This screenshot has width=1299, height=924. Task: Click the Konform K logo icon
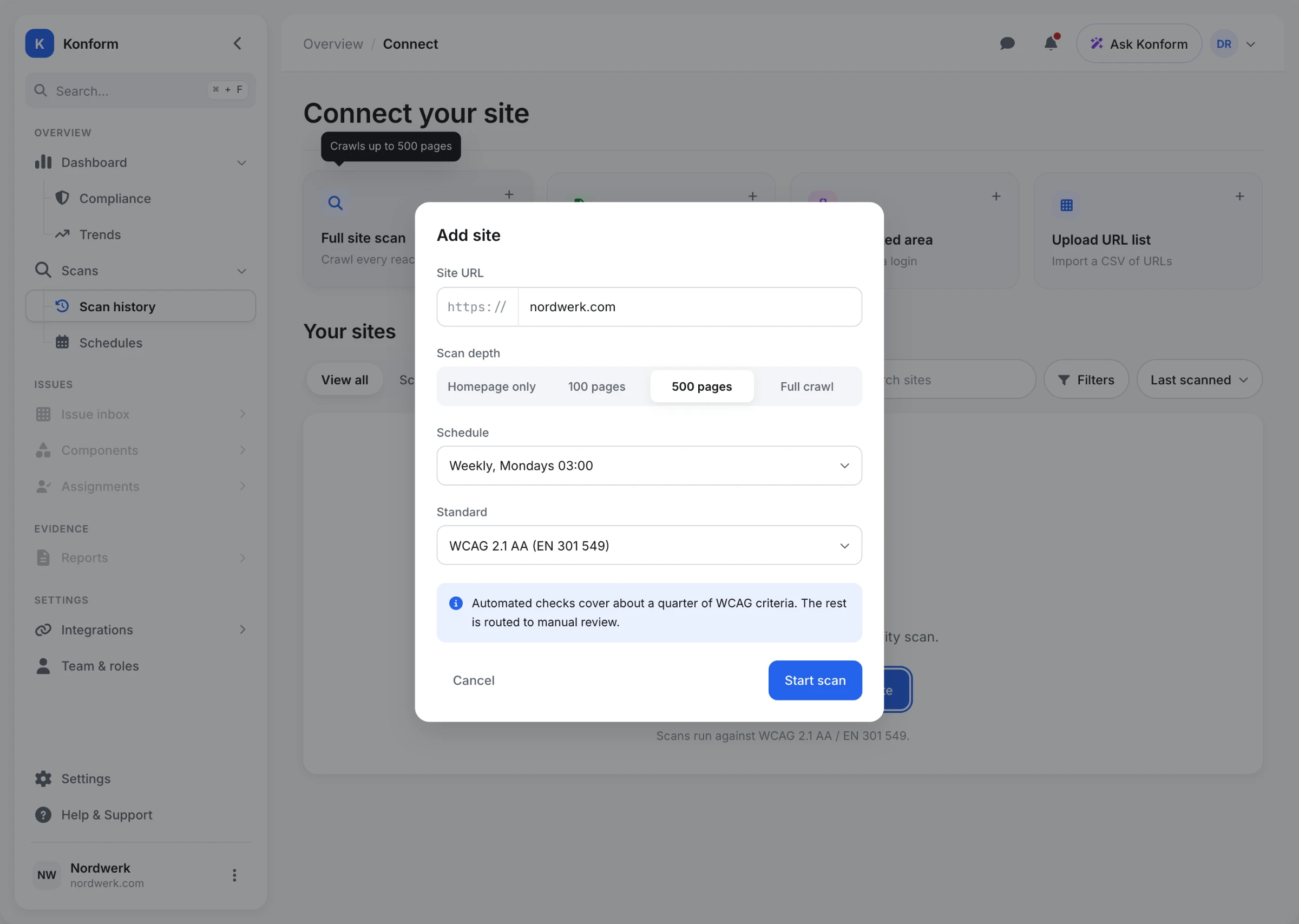[x=40, y=44]
